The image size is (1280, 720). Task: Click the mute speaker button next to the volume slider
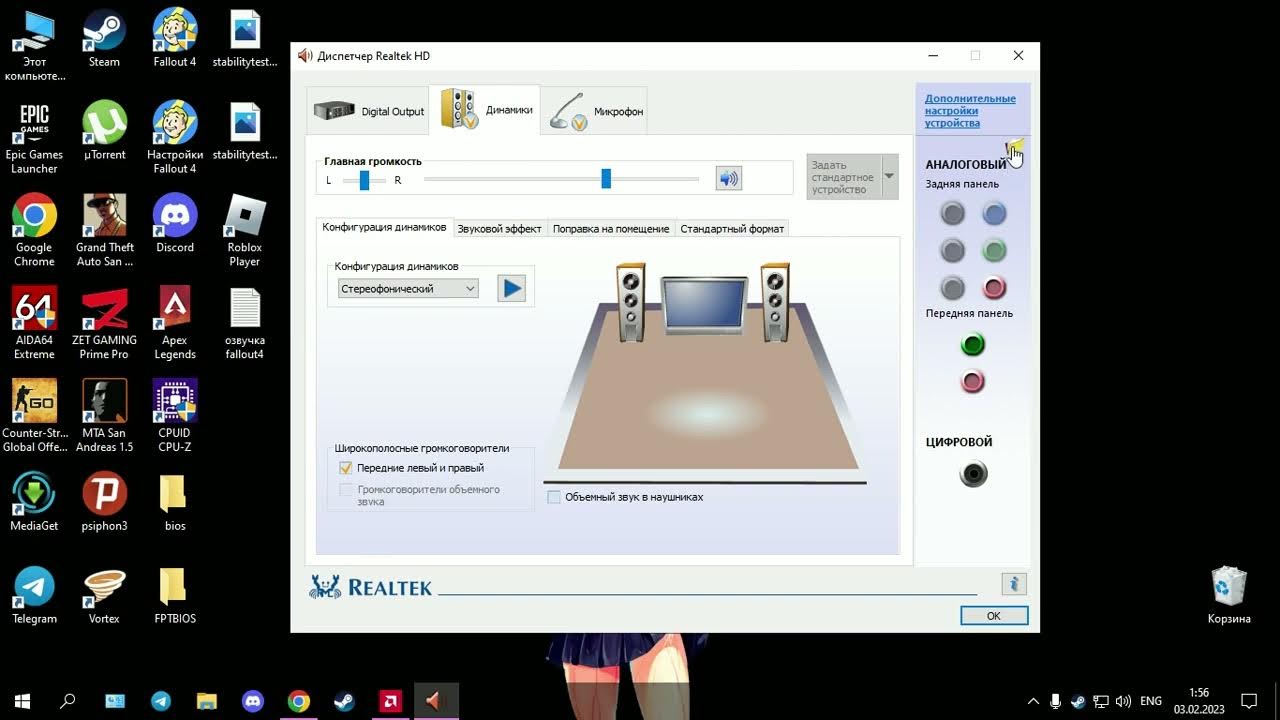click(x=729, y=179)
